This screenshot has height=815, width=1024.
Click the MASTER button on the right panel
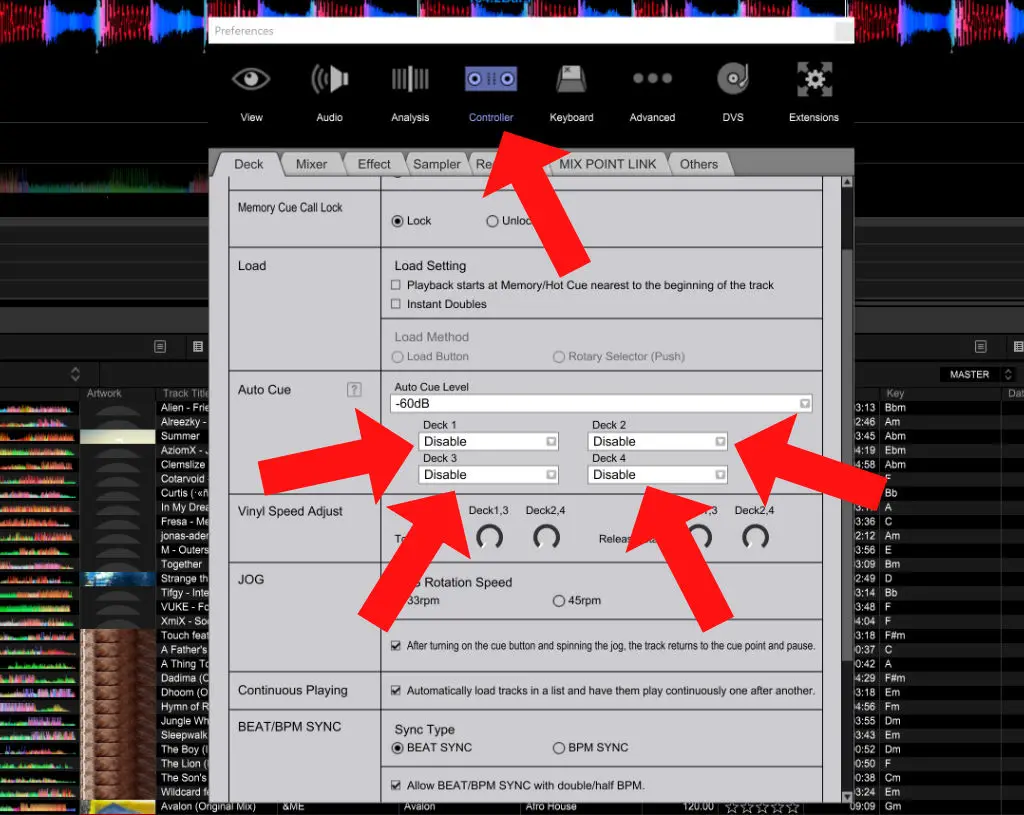point(966,374)
